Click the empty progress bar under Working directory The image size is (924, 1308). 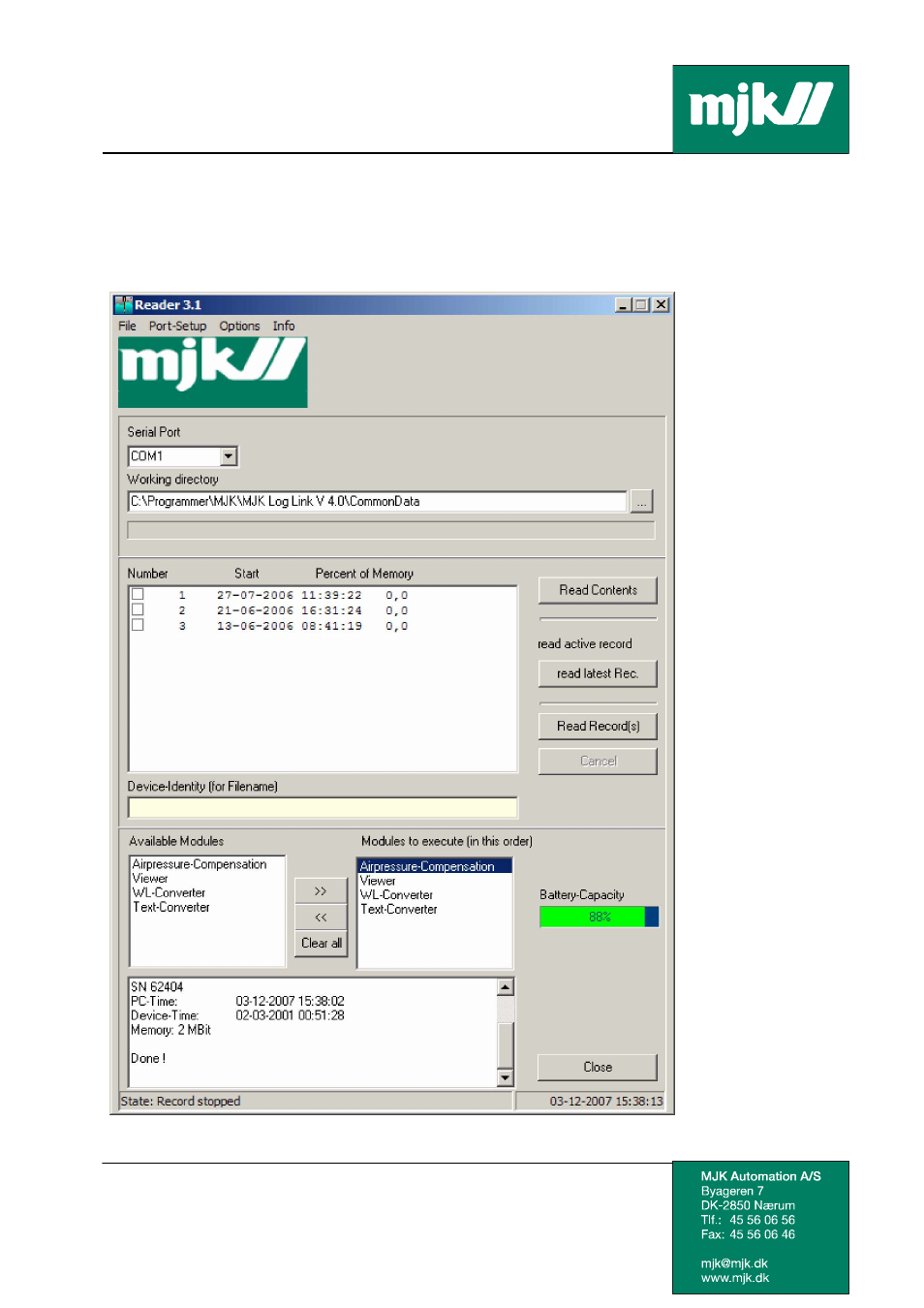(x=391, y=530)
